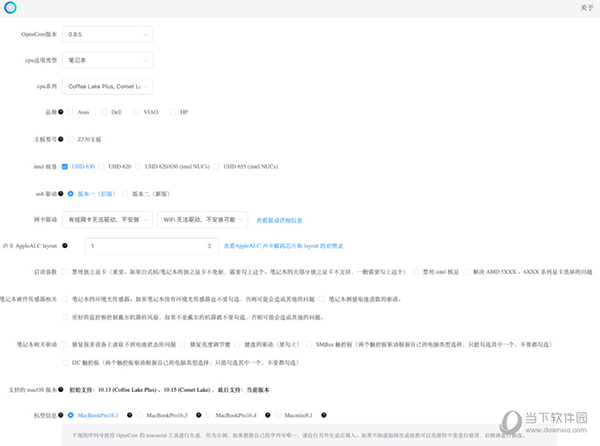Click the AppleALC layout number field
Image resolution: width=600 pixels, height=446 pixels.
[152, 246]
